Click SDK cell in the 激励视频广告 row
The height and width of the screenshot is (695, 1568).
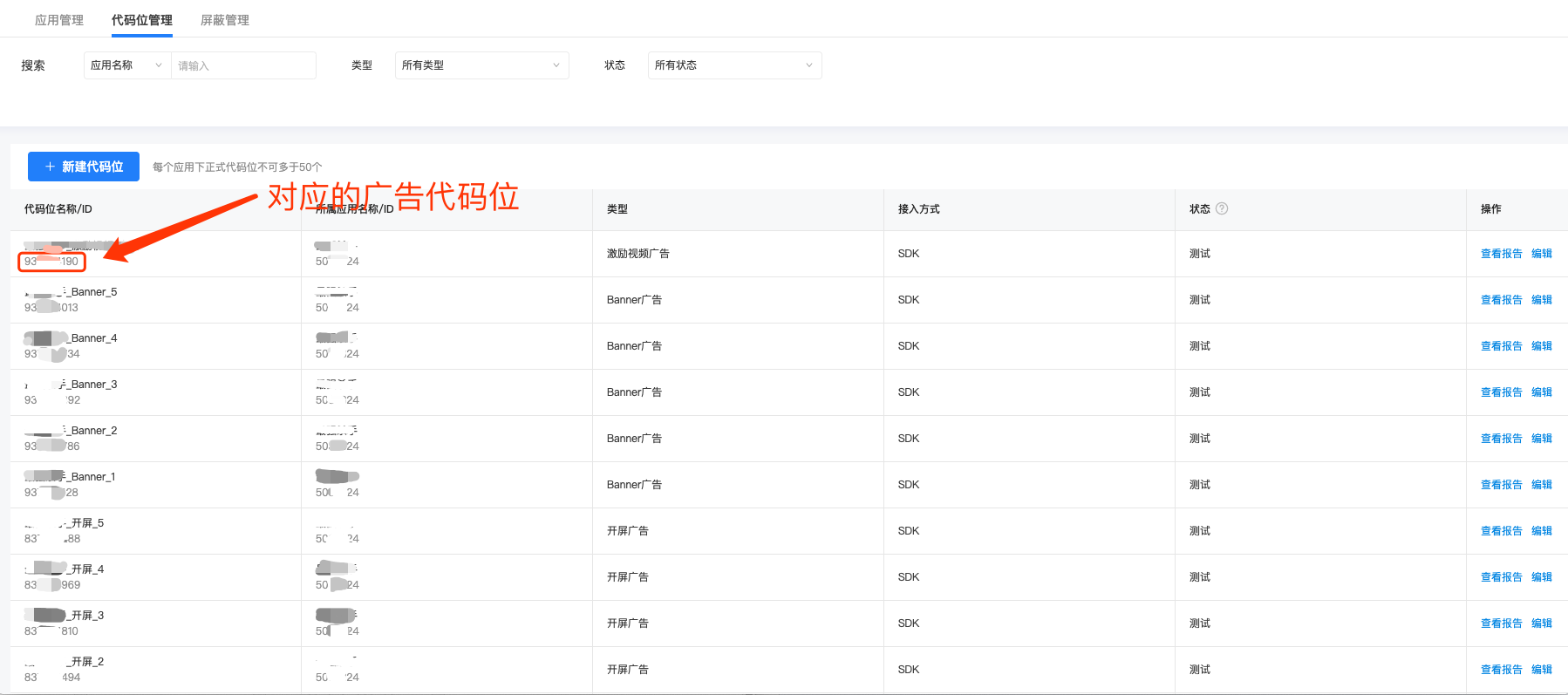[x=909, y=254]
